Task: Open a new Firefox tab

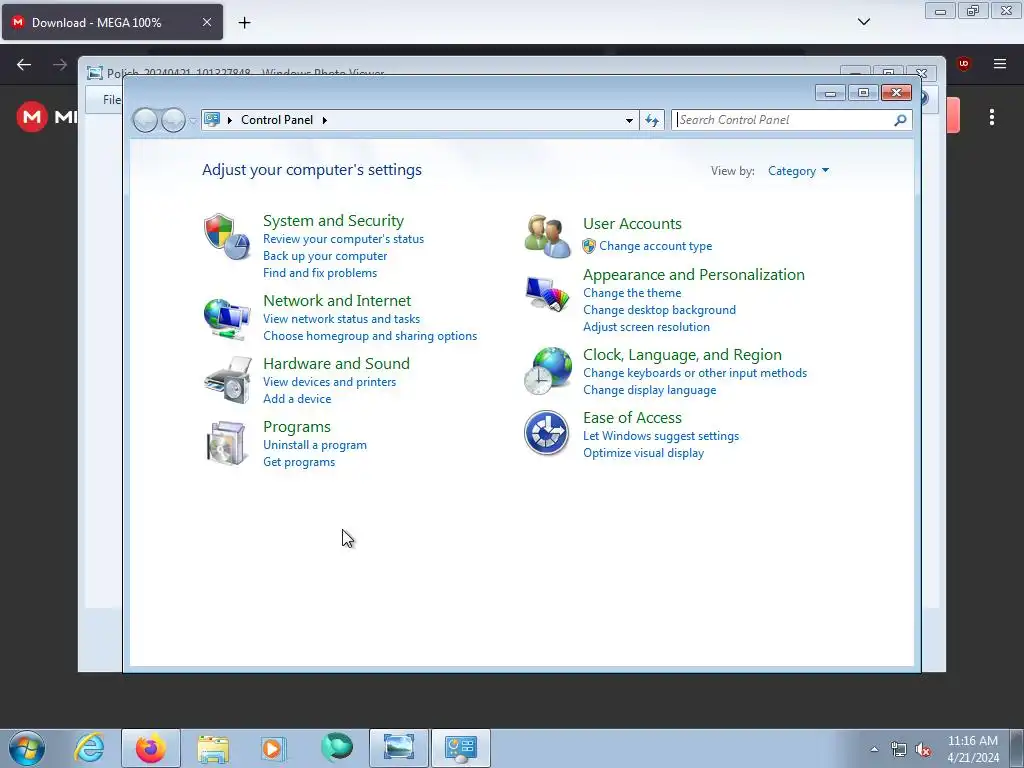Action: pos(244,22)
